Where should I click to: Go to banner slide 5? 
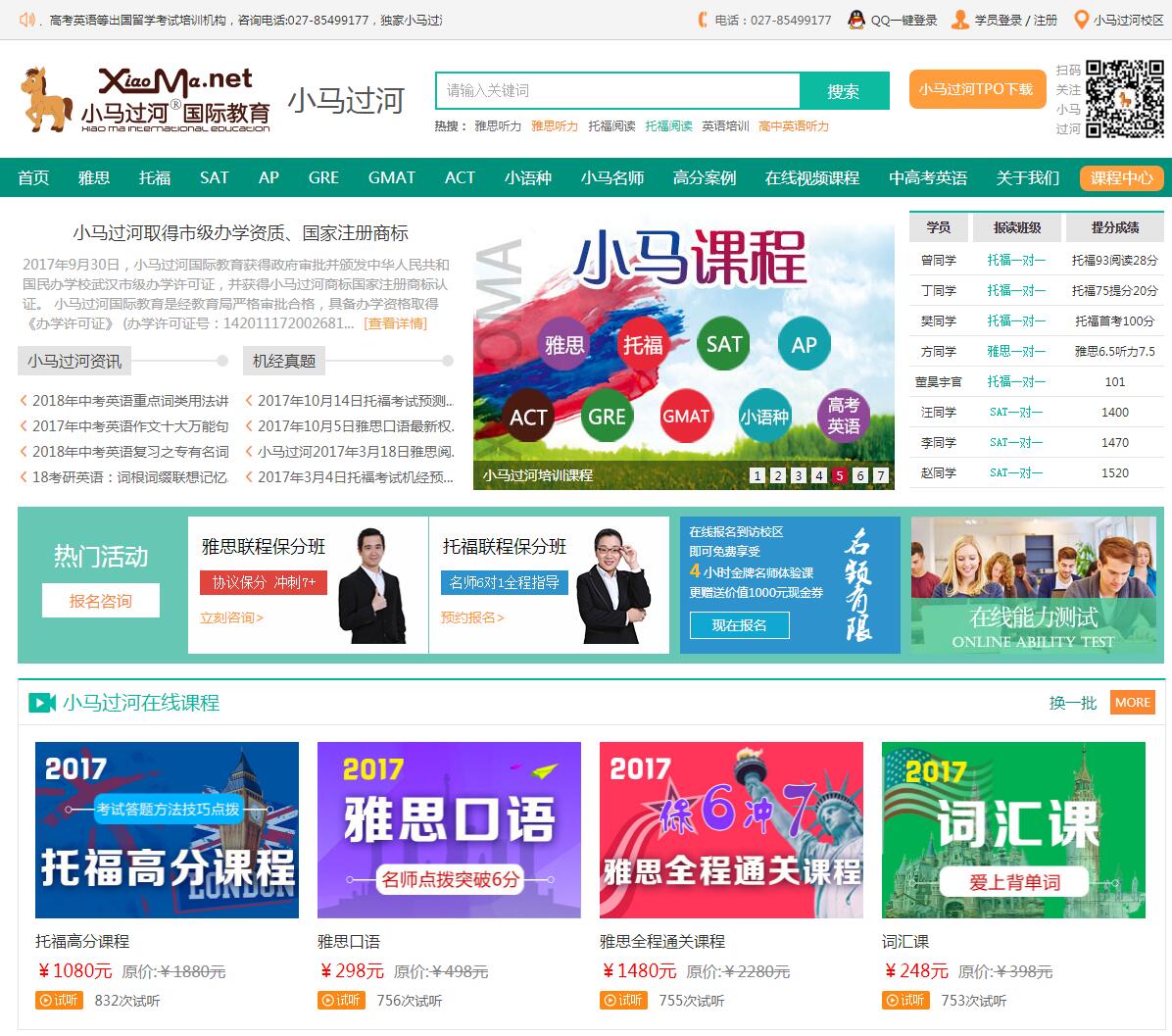(840, 475)
